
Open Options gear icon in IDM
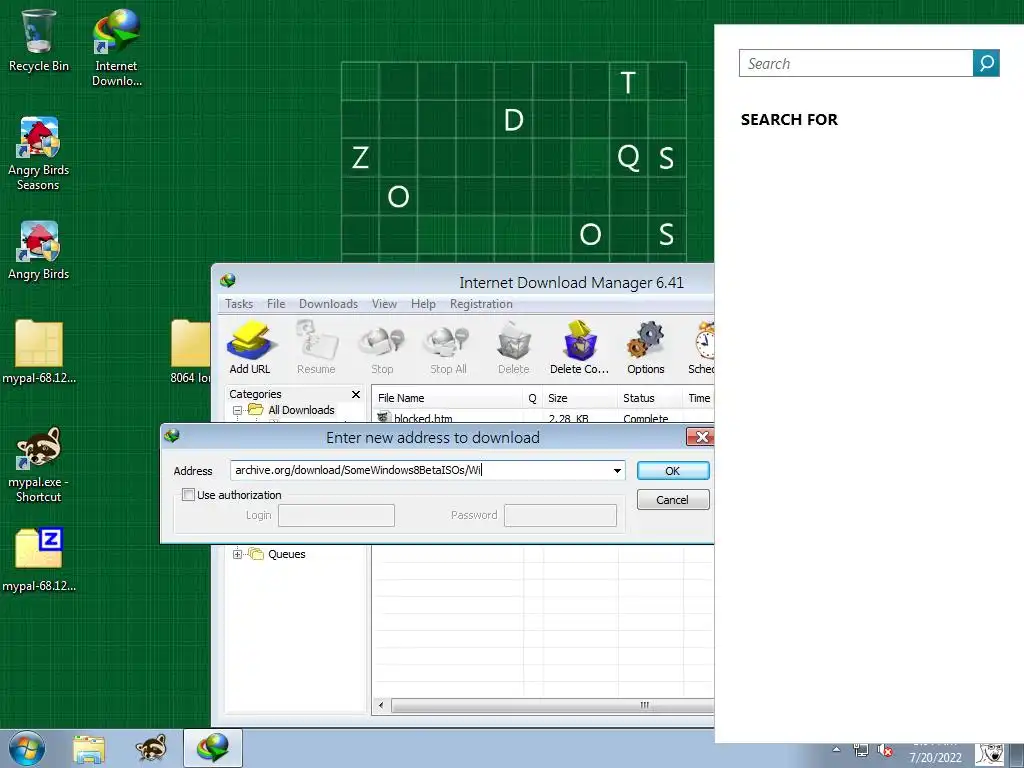[x=646, y=347]
